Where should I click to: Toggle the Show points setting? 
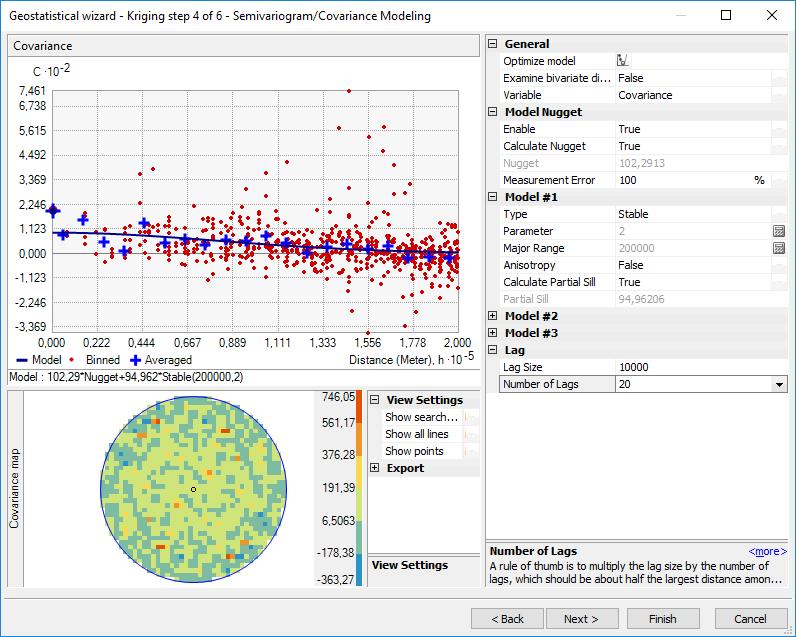pos(471,451)
